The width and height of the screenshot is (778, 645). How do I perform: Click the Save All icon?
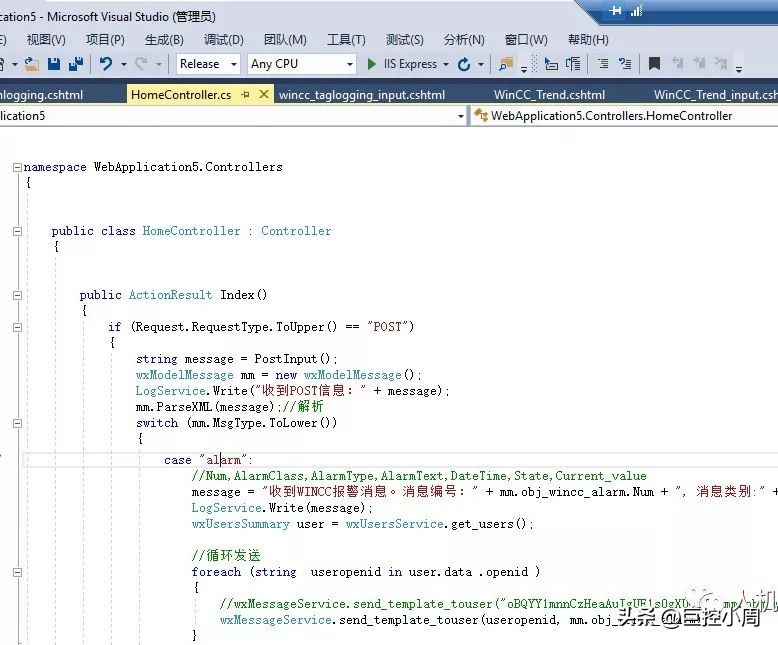74,64
